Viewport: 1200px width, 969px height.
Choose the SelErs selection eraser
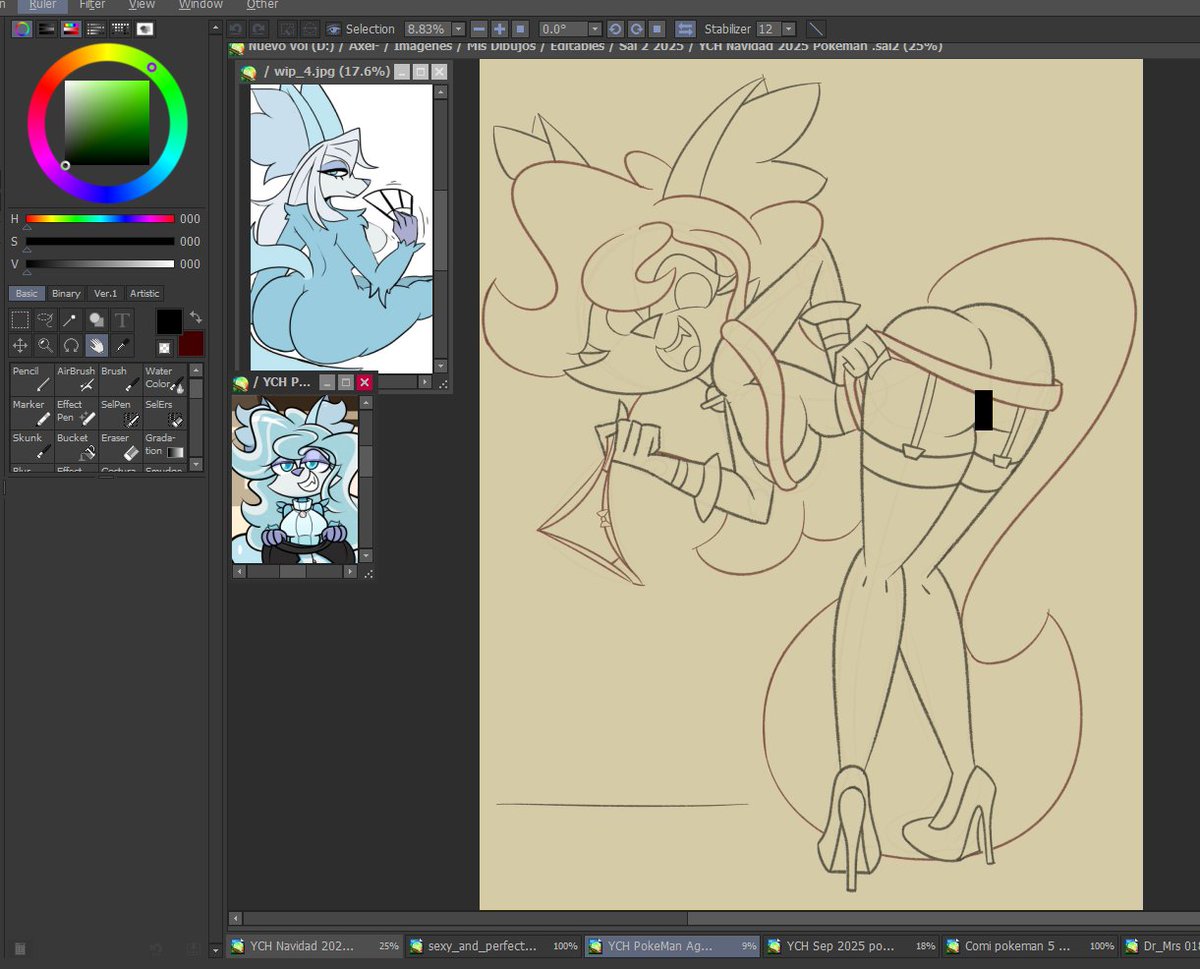pyautogui.click(x=164, y=413)
